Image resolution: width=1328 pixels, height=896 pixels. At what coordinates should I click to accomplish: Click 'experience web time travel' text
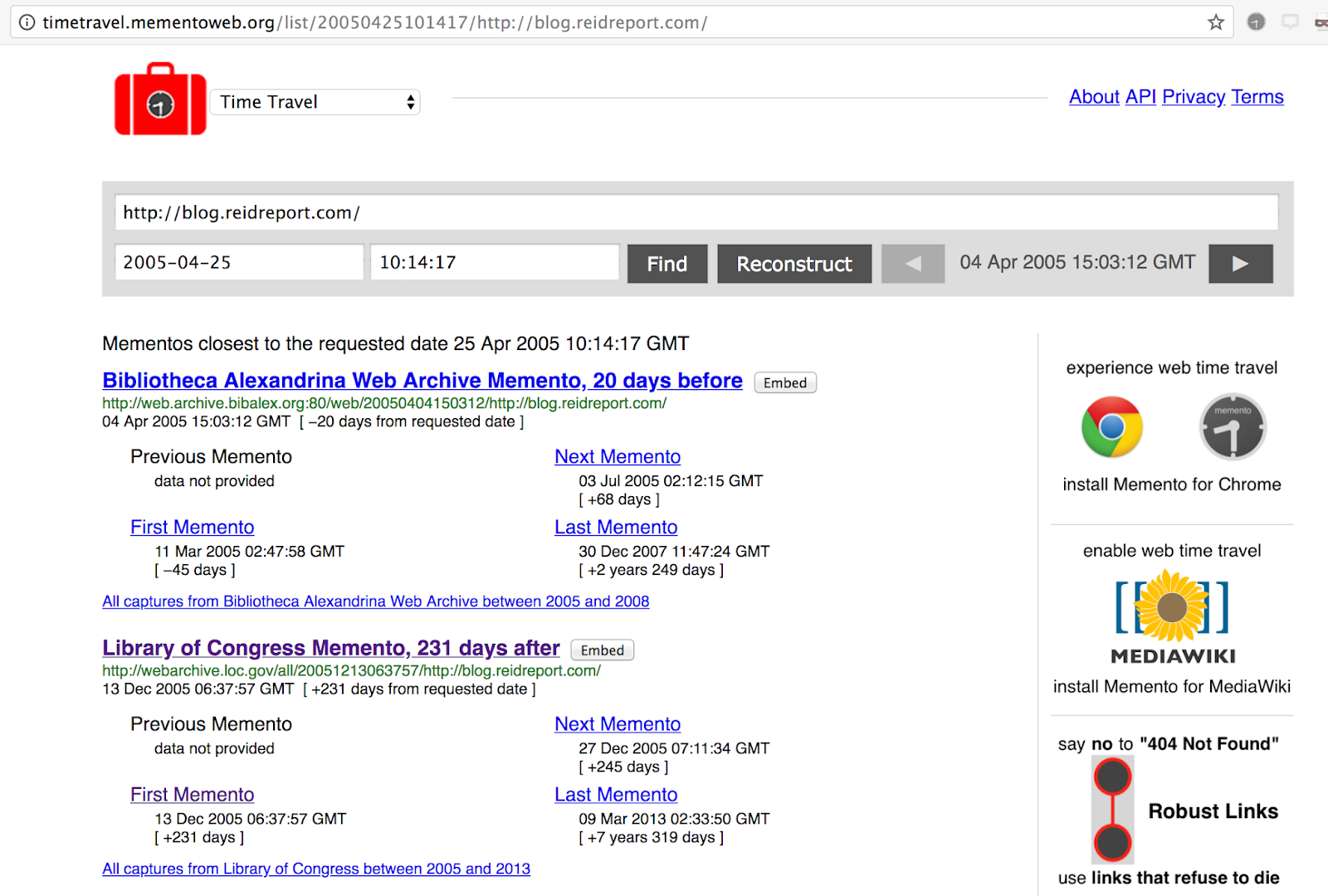point(1172,368)
